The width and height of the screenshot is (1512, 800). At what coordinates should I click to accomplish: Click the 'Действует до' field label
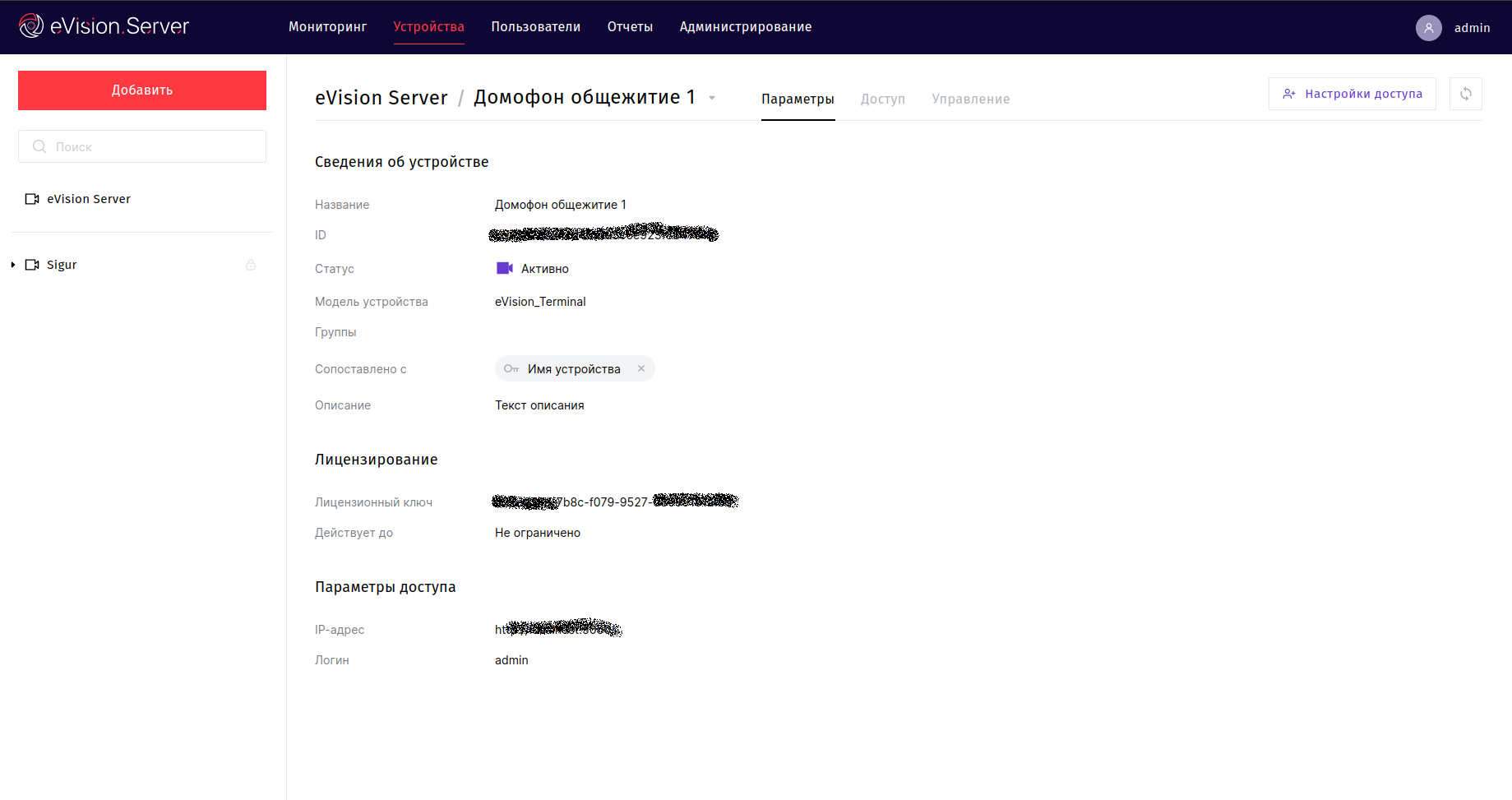(354, 533)
